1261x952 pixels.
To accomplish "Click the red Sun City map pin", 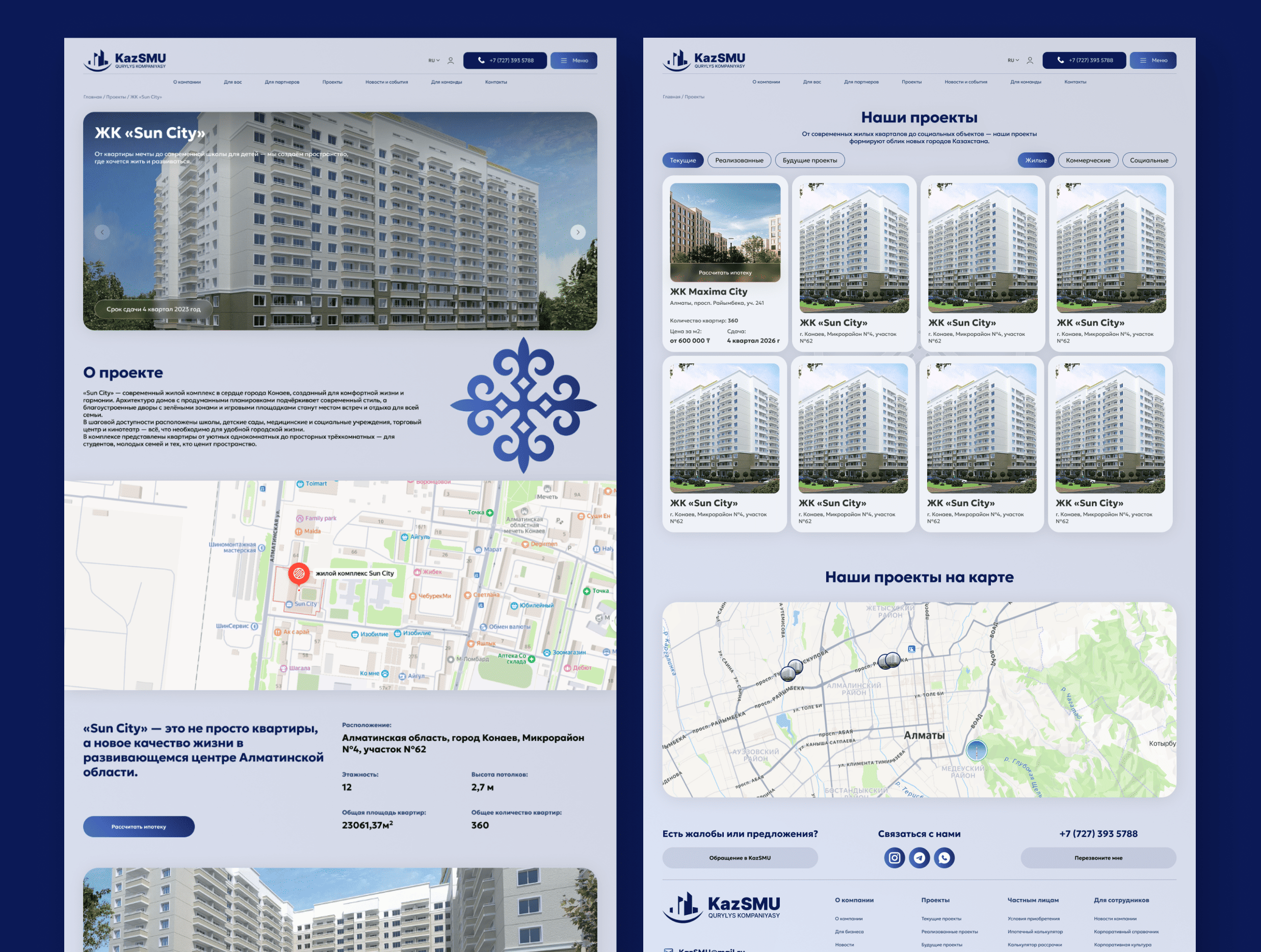I will [x=299, y=573].
